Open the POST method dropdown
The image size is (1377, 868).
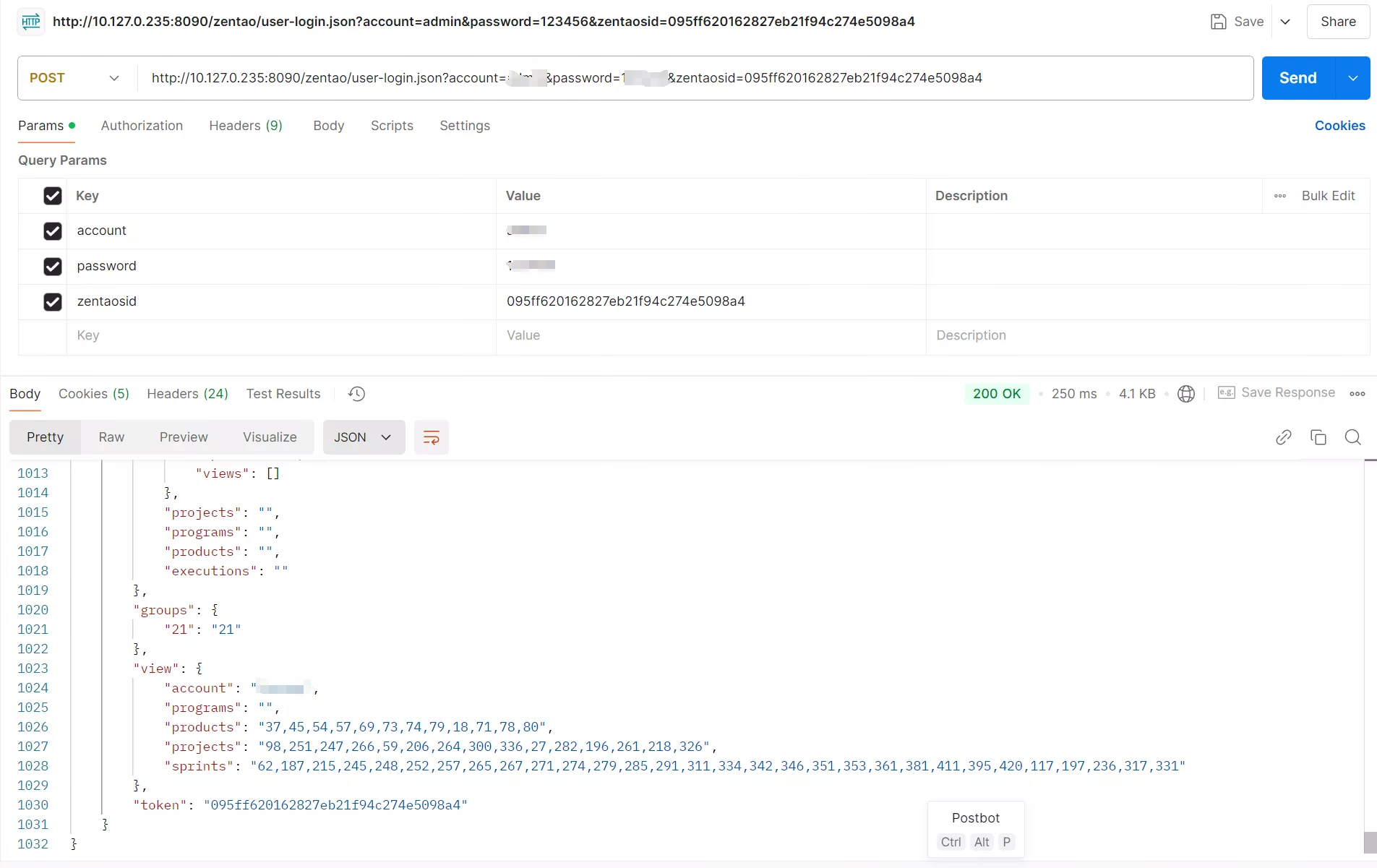point(75,78)
